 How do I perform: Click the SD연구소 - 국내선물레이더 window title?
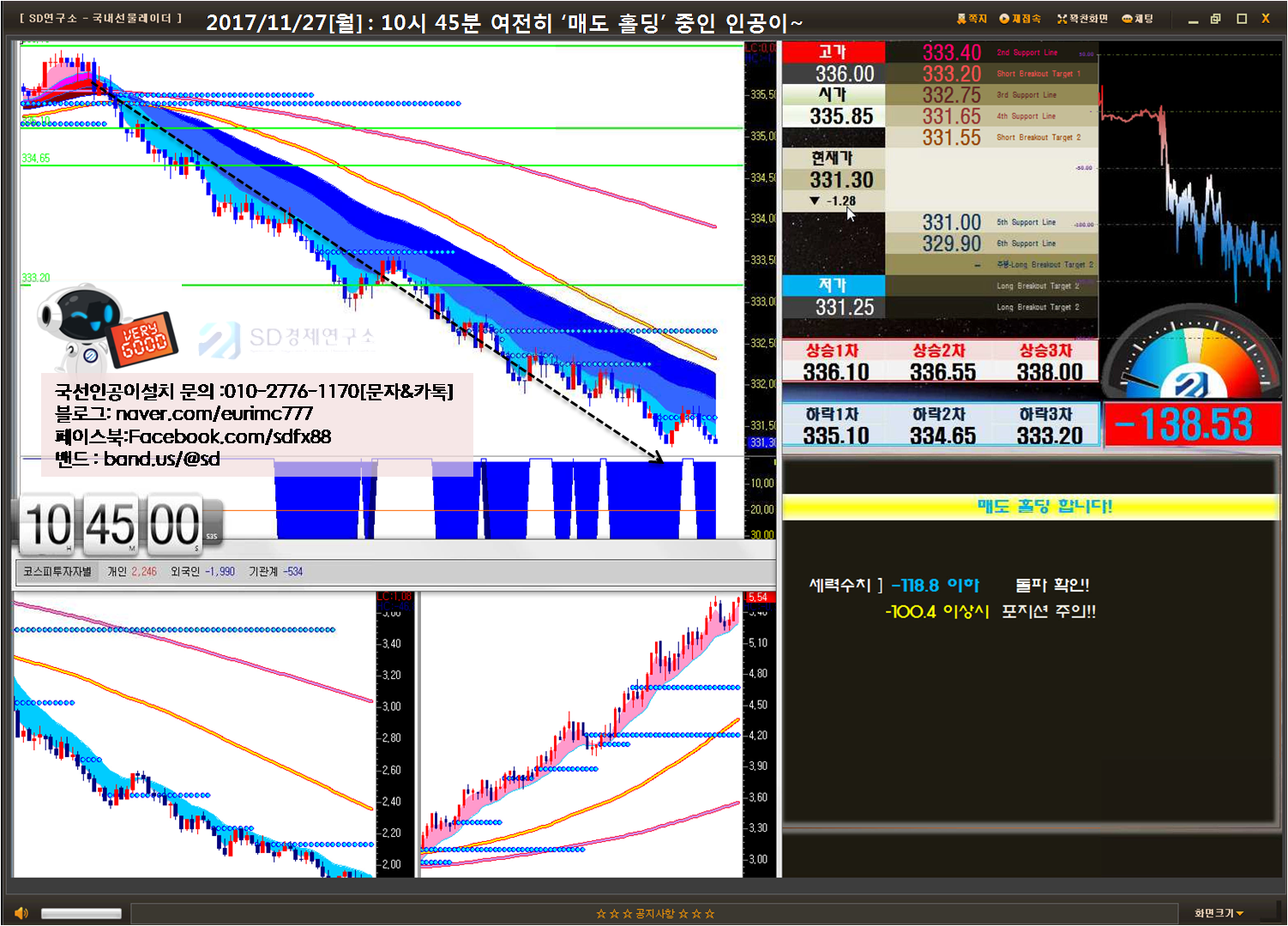click(x=101, y=18)
